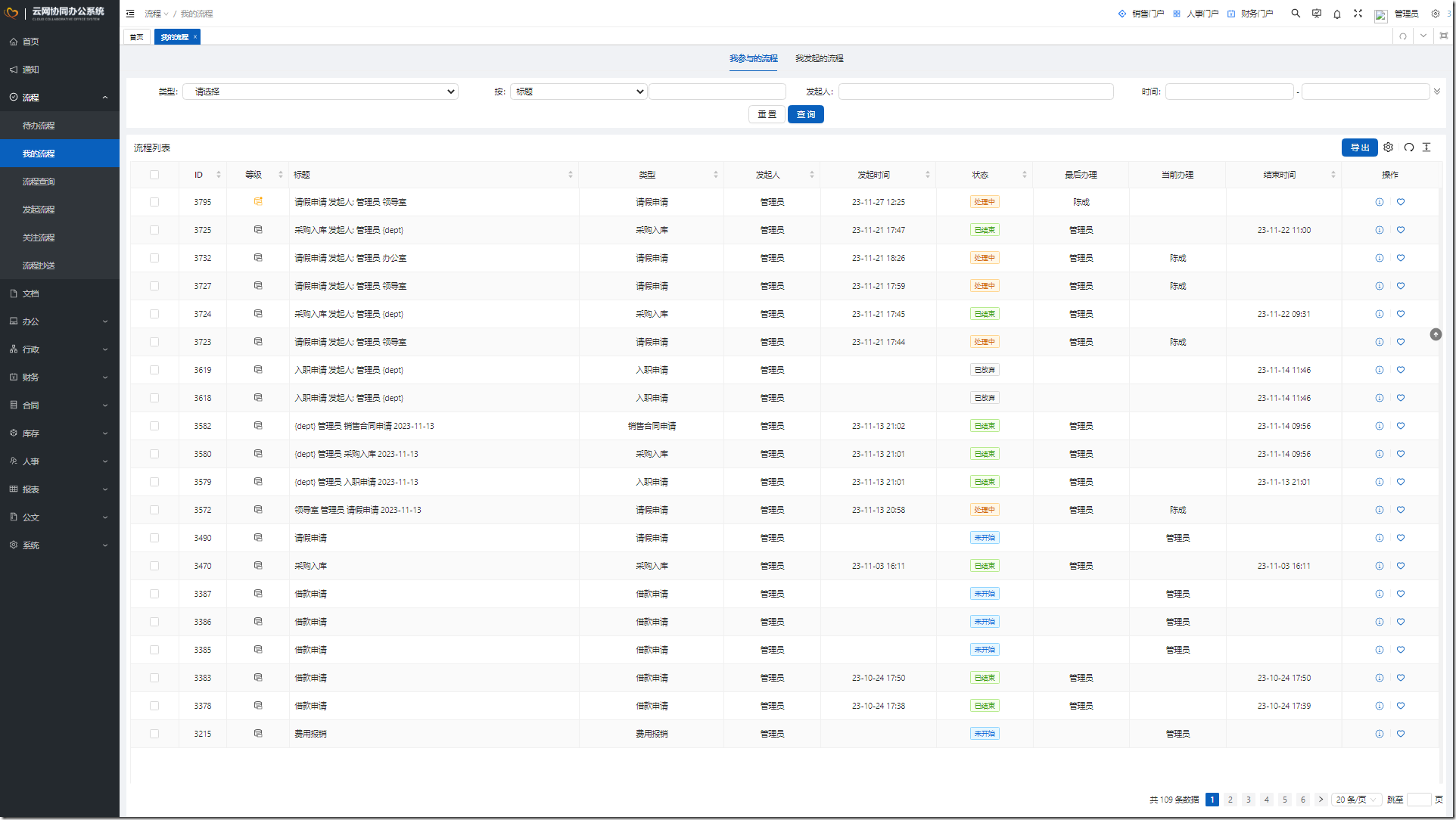
Task: Open 通知 in the sidebar
Action: pos(60,70)
